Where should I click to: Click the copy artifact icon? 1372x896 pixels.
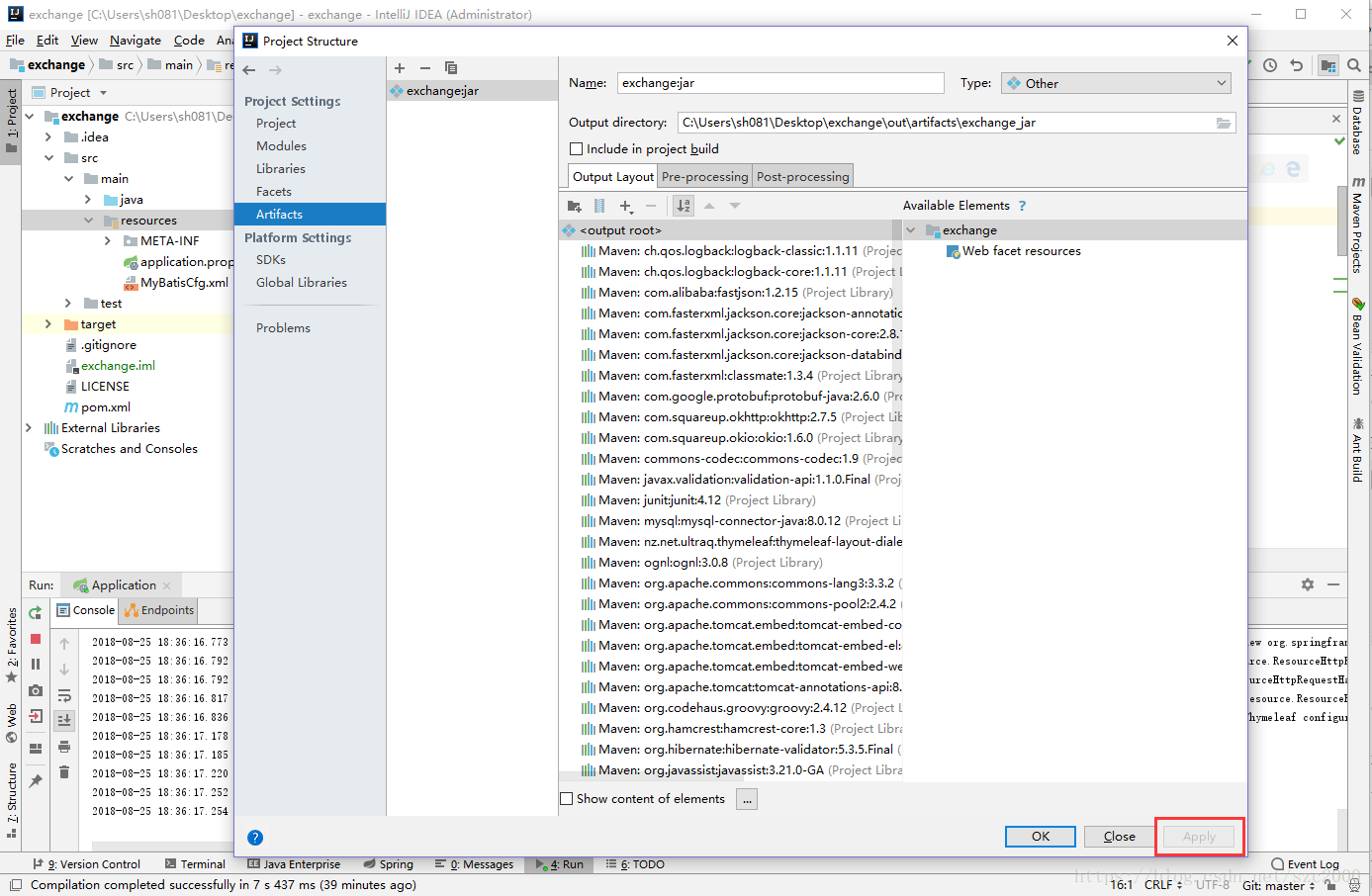[x=451, y=68]
